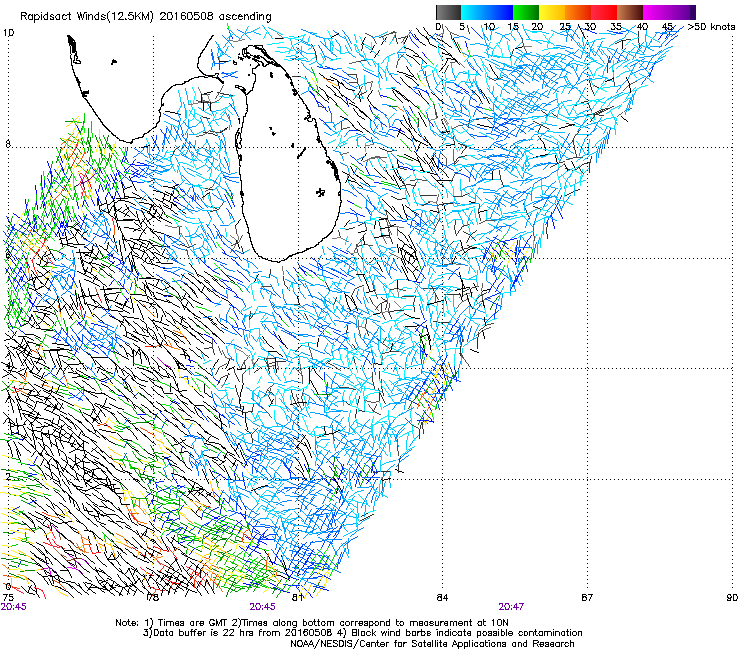Click the red 30-35 knots color segment
Viewport: 740px width, 650px height.
[x=604, y=12]
